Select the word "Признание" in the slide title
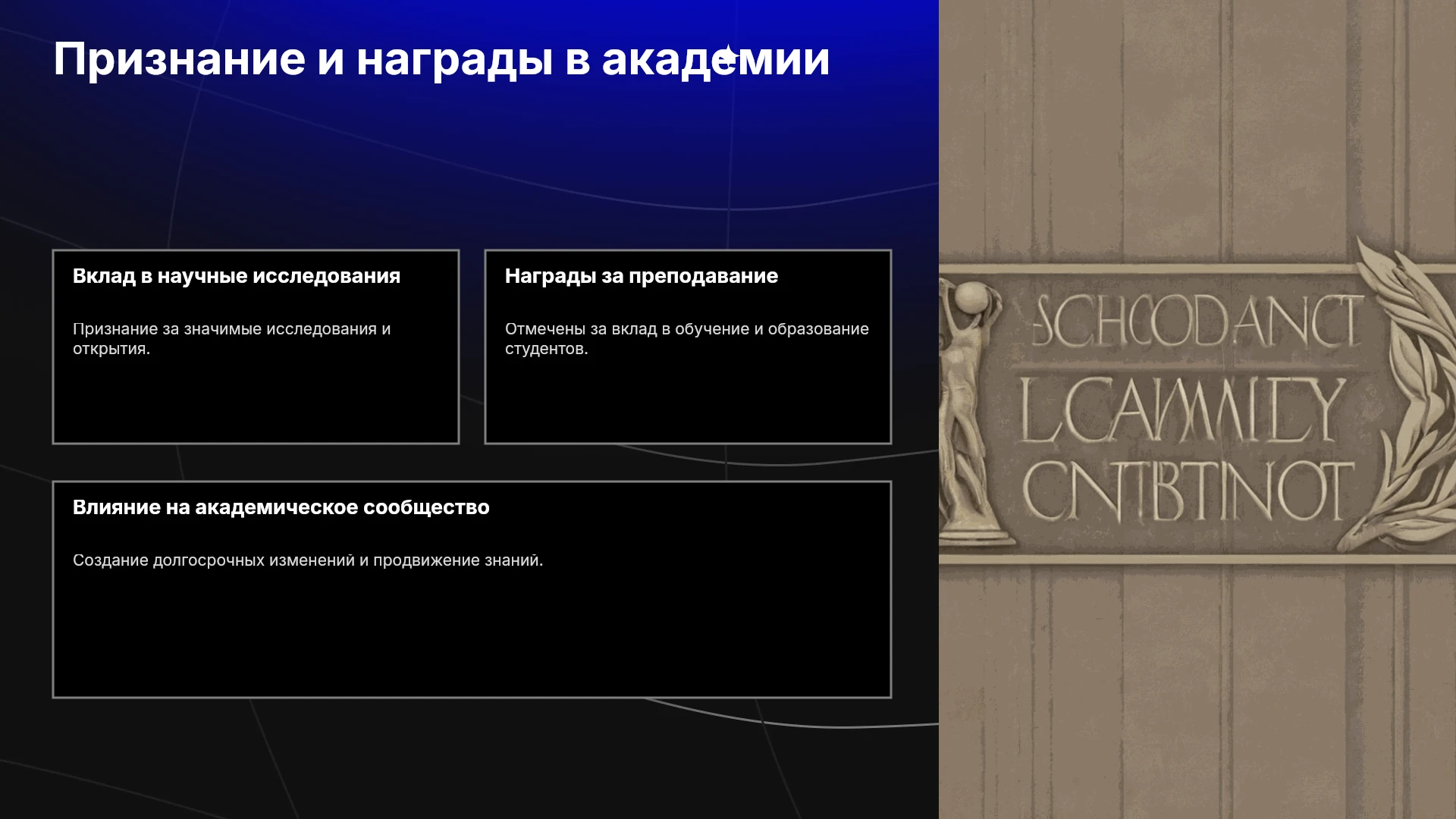The image size is (1456, 819). tap(180, 59)
